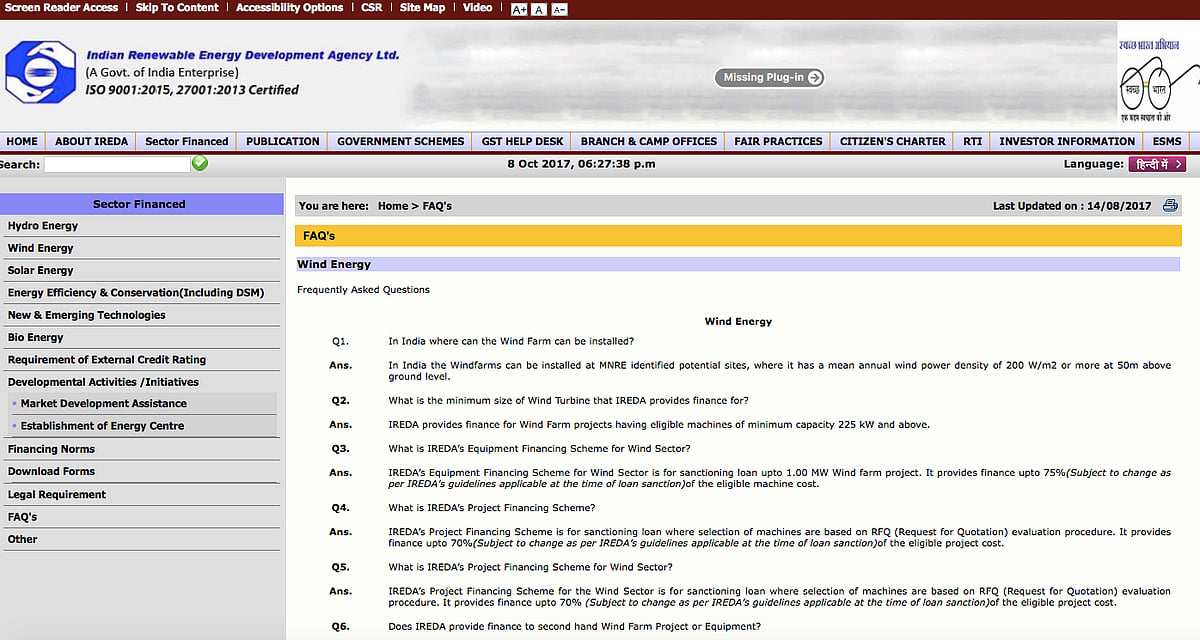Click the date and time display
Viewport: 1200px width, 640px height.
[582, 164]
